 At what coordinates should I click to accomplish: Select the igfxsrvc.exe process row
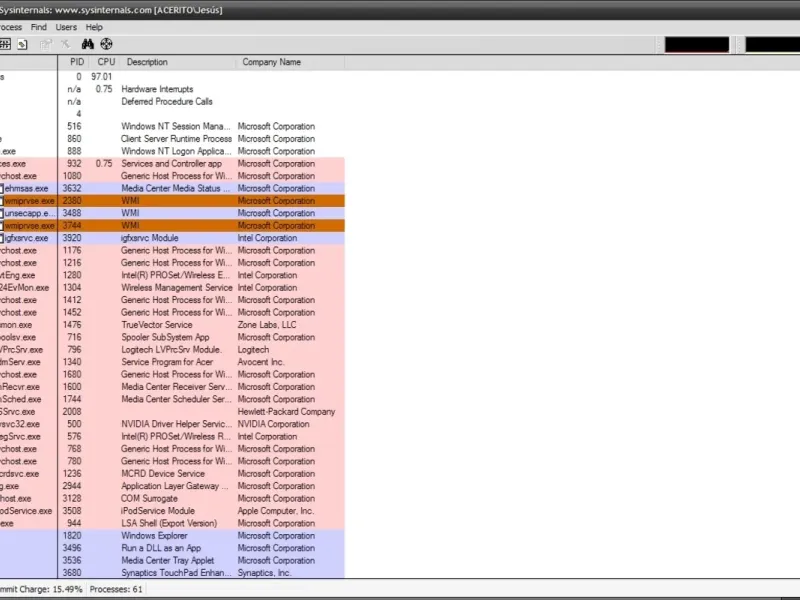(172, 238)
